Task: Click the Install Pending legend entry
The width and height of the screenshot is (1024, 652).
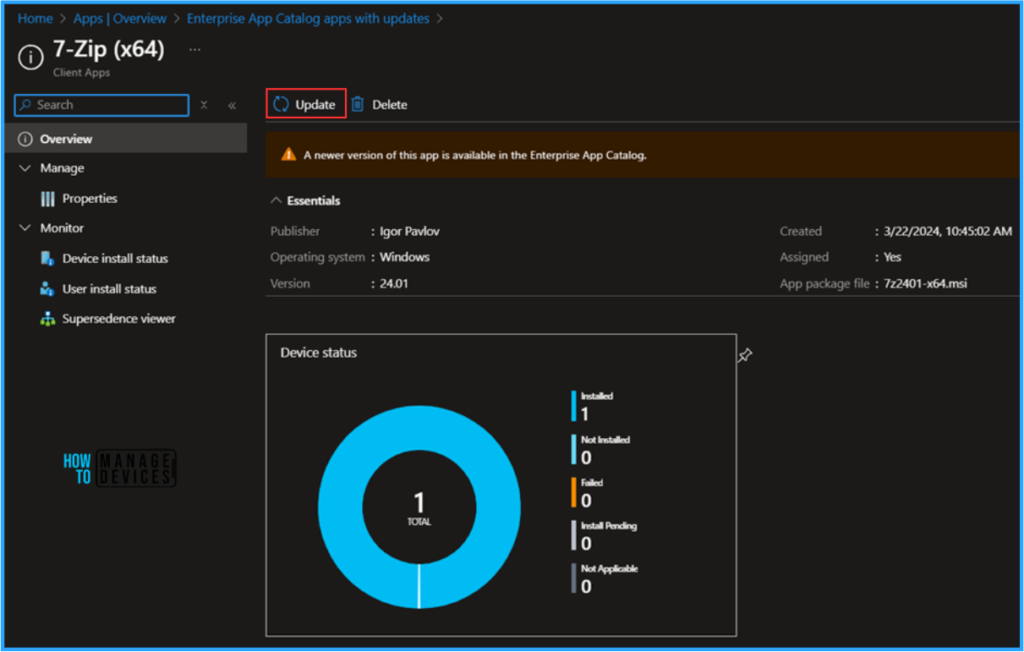Action: tap(604, 536)
